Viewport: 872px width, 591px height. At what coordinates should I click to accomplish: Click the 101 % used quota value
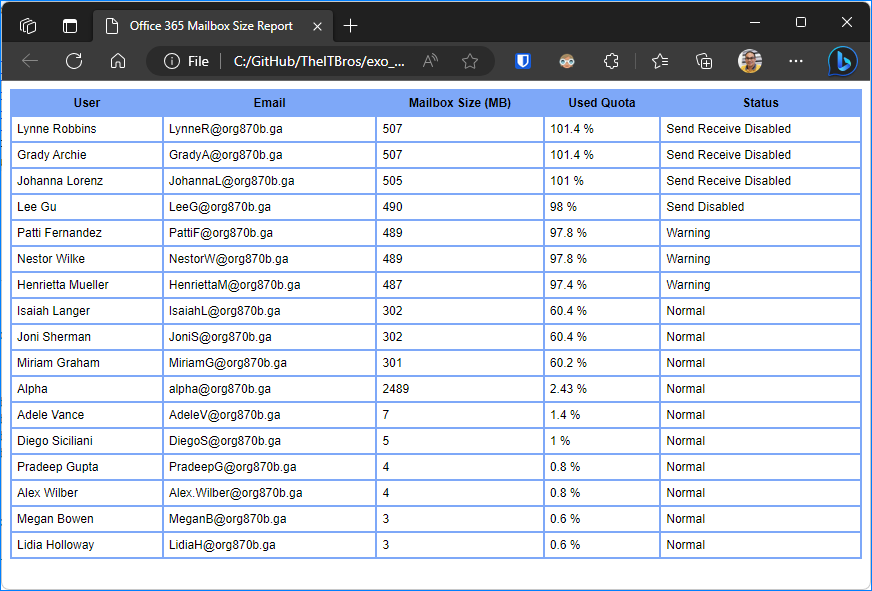567,181
